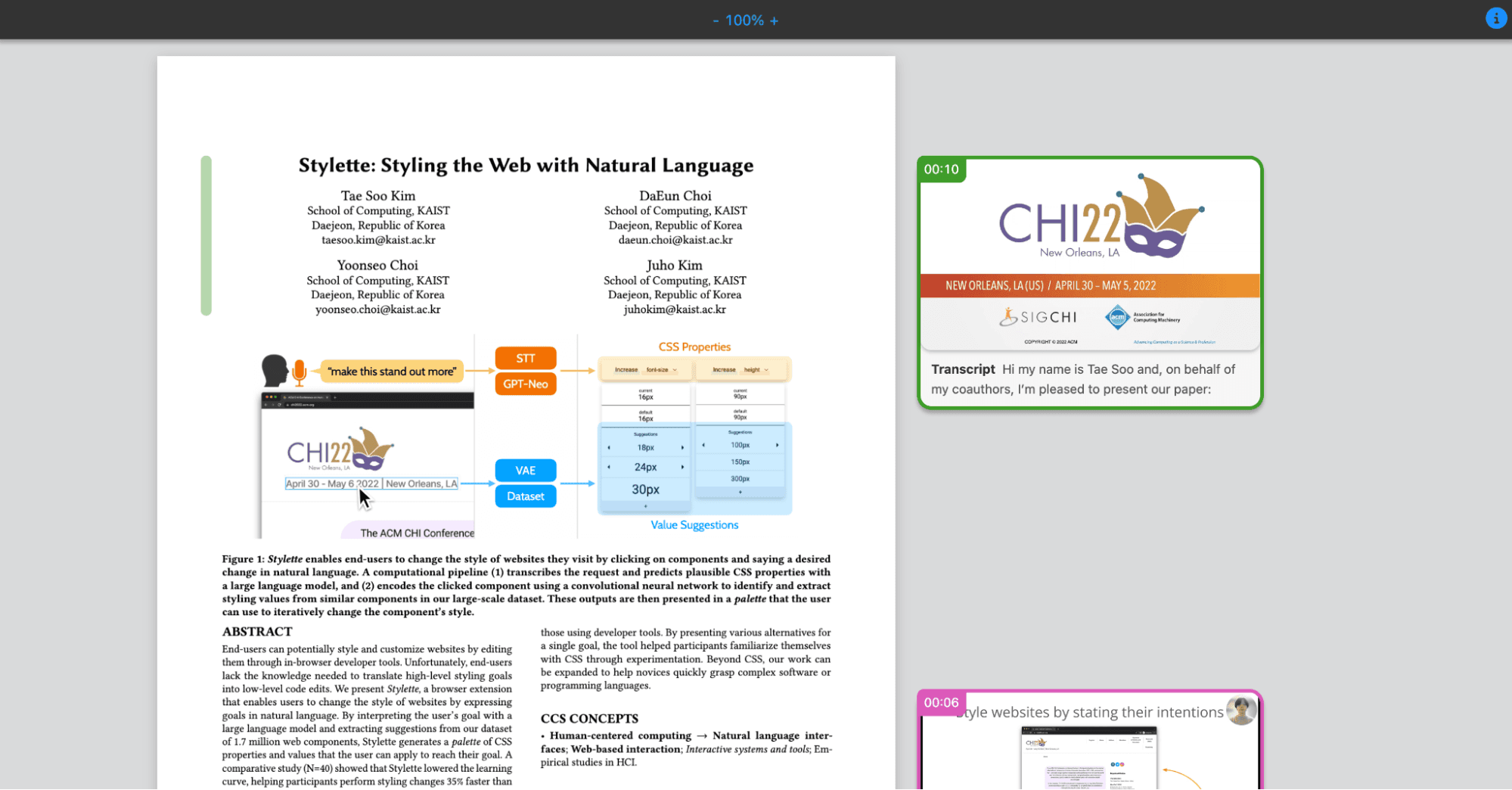Click email juhokim@kaist.ac.kr
The width and height of the screenshot is (1512, 790).
click(675, 309)
